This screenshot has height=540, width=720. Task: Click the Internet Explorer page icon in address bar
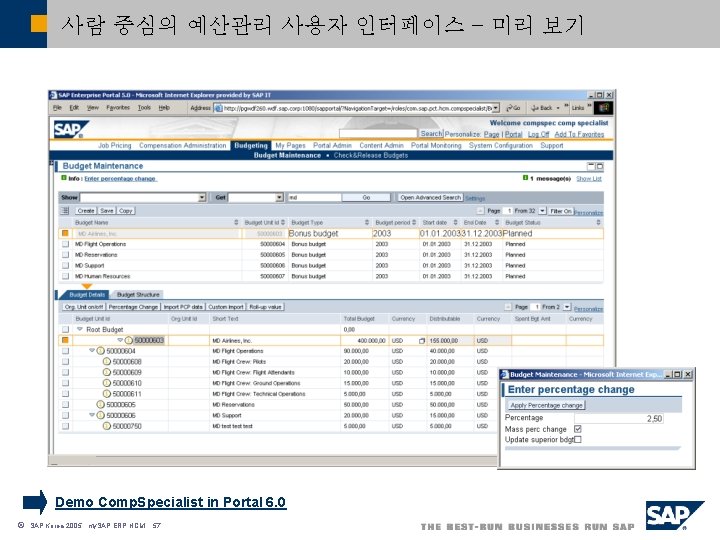click(219, 108)
